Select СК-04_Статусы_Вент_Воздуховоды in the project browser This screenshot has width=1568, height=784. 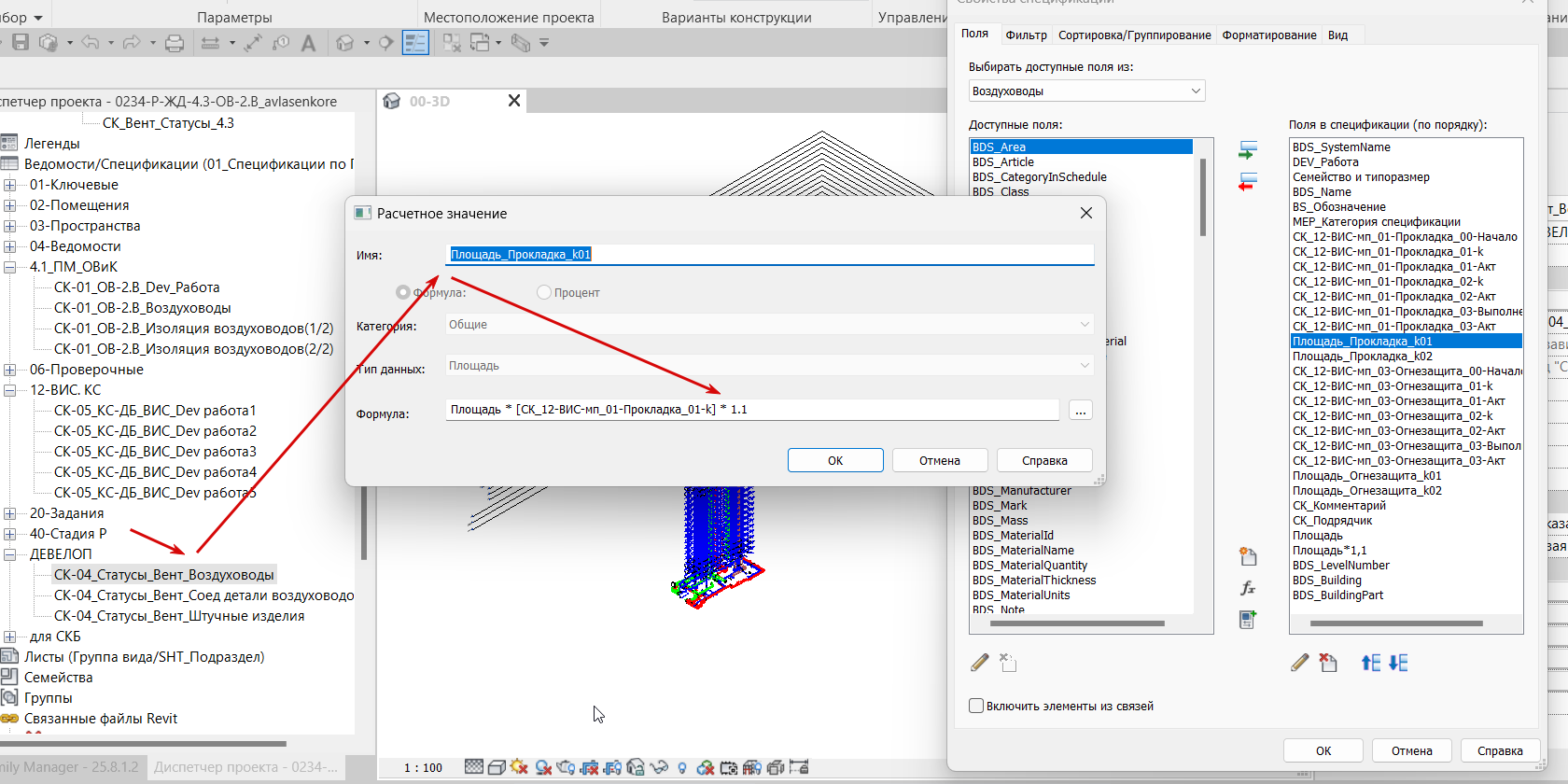(164, 575)
